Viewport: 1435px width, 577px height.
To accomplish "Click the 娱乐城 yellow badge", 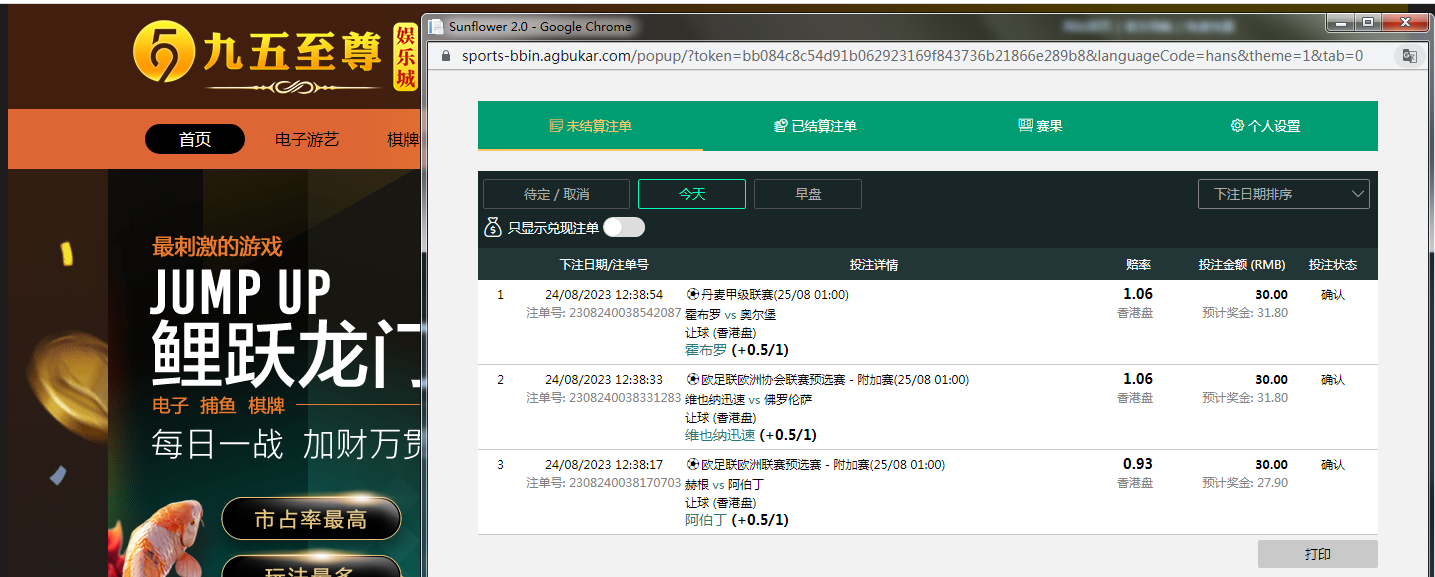I will point(405,57).
